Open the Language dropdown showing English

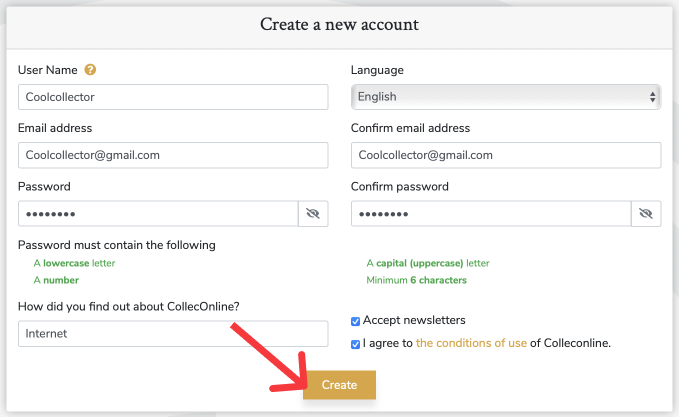(x=506, y=97)
